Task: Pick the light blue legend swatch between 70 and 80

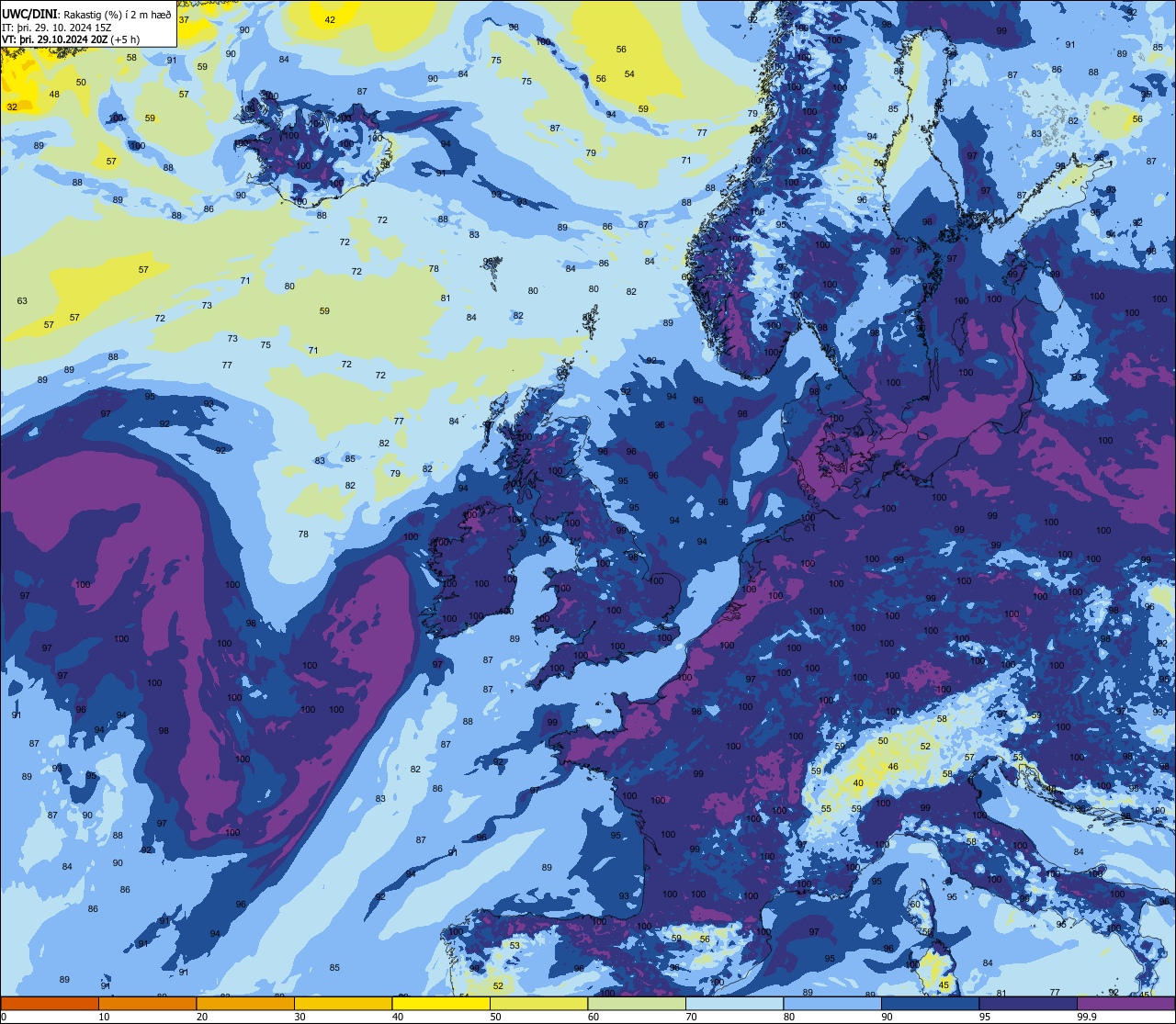Action: 734,1003
